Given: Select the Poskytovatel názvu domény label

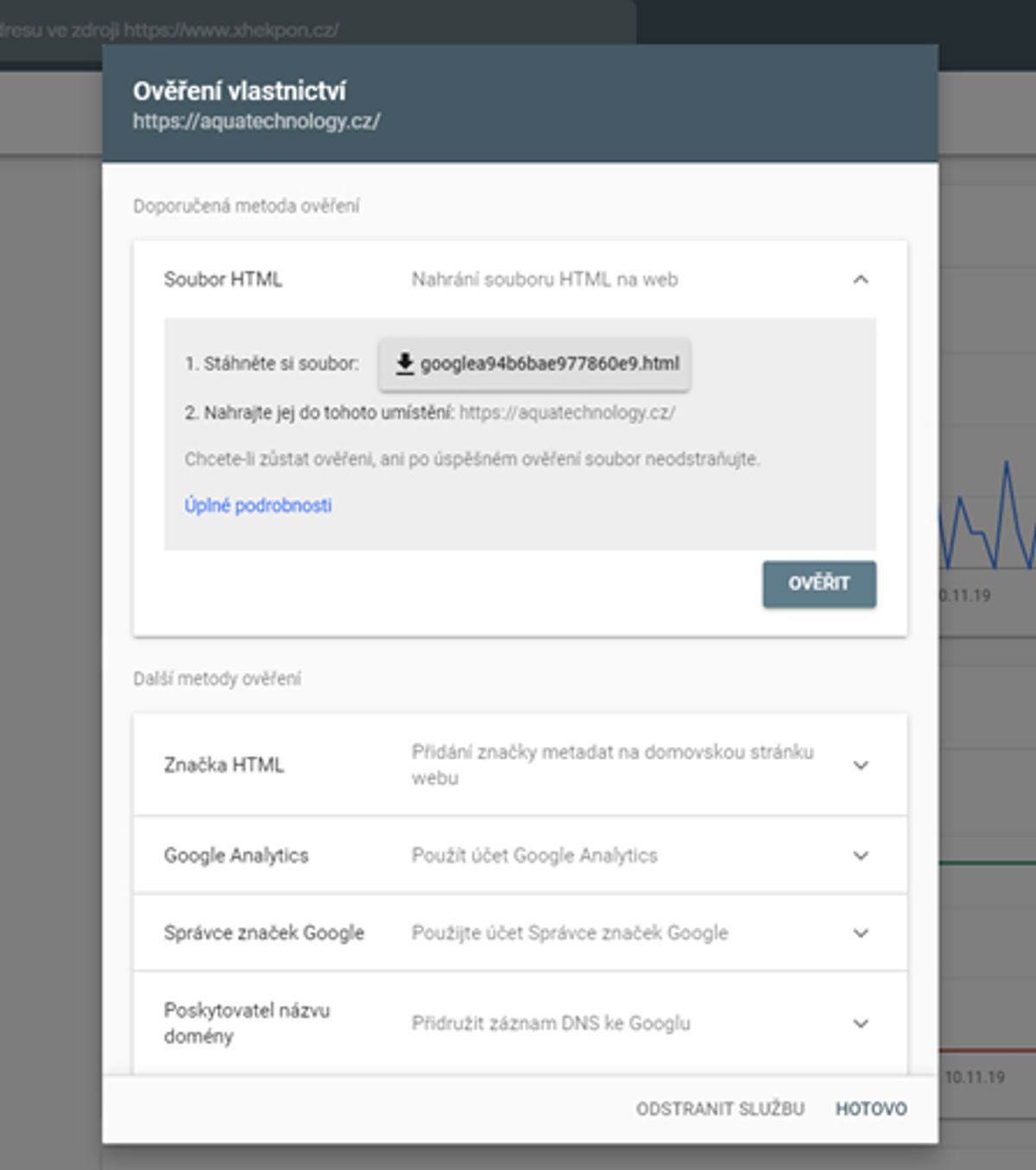Looking at the screenshot, I should [x=247, y=1023].
